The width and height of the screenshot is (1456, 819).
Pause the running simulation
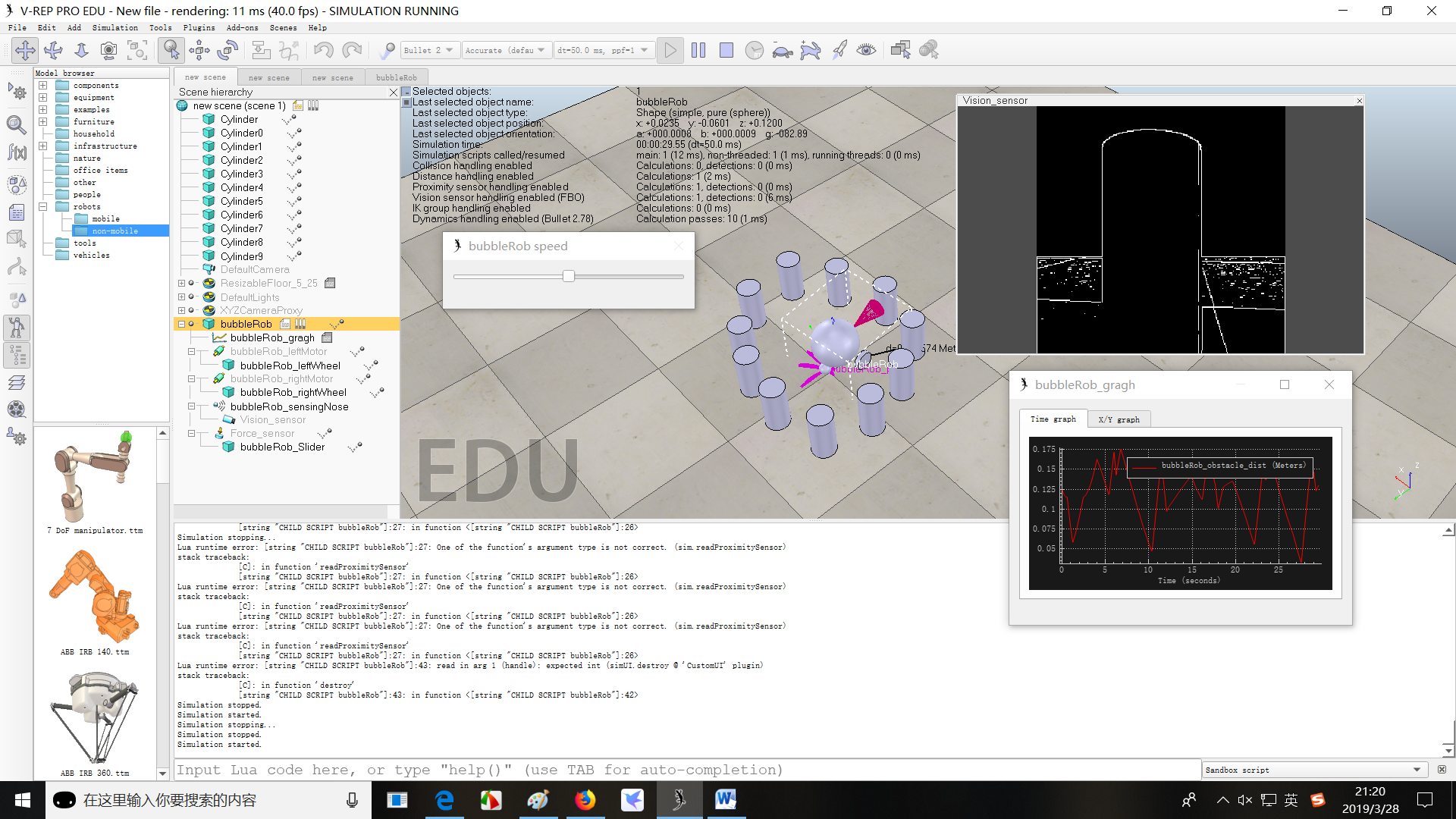click(698, 50)
